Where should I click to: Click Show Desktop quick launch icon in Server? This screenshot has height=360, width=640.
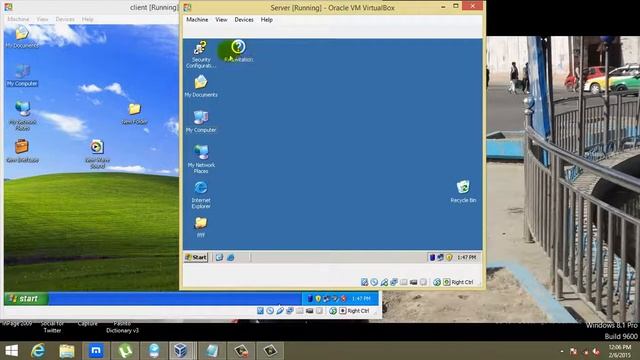click(219, 257)
